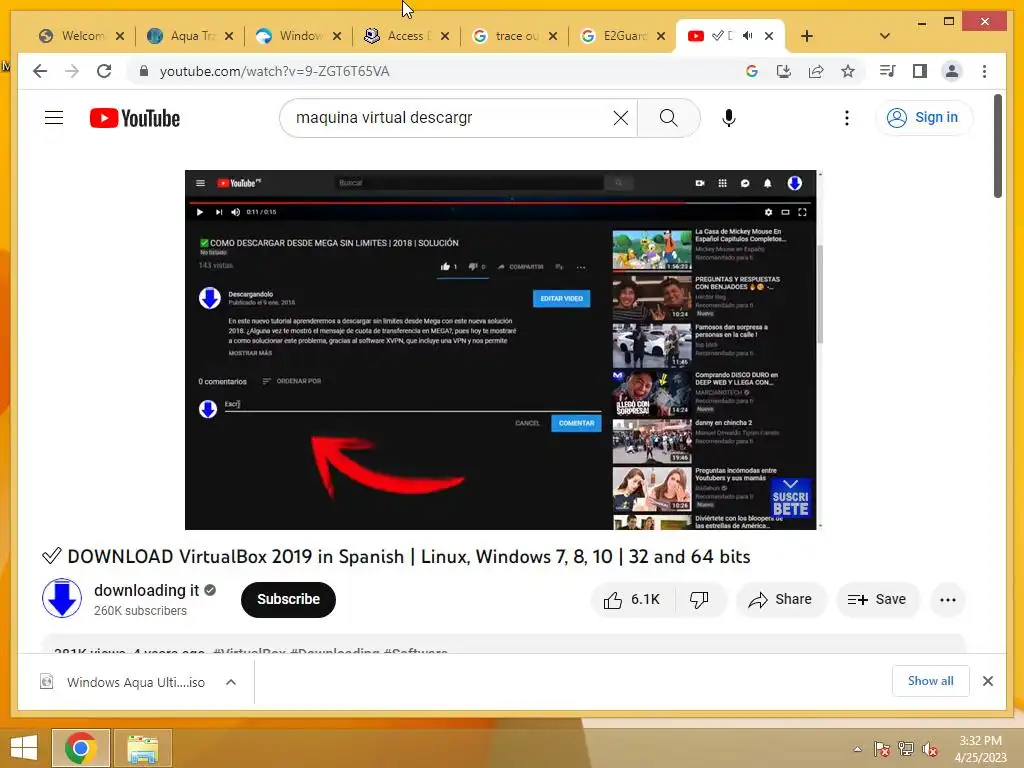Viewport: 1024px width, 768px height.
Task: Dislike the video with thumbs down
Action: click(x=699, y=600)
